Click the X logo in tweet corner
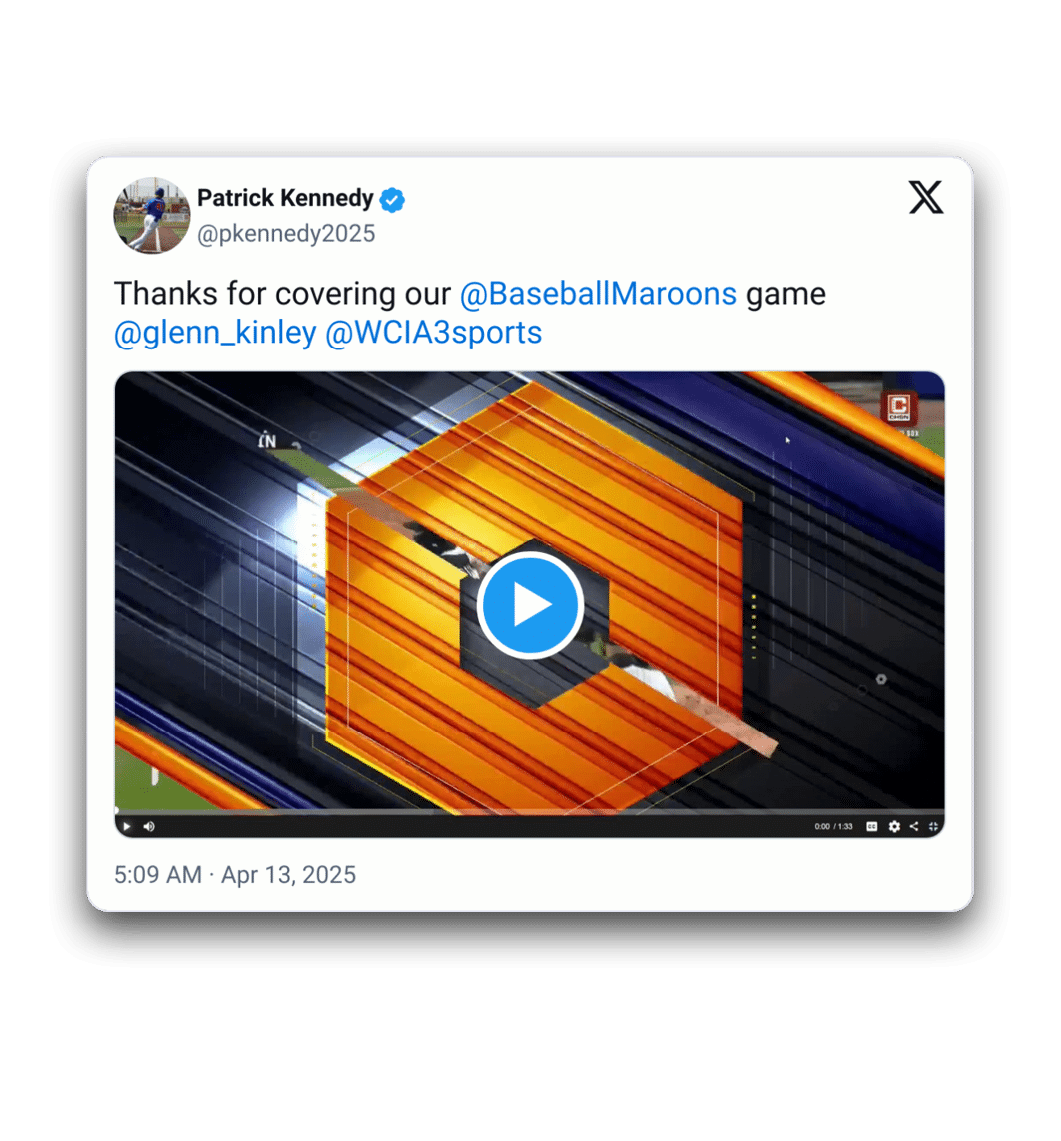Screen dimensions: 1061x1141 click(926, 197)
